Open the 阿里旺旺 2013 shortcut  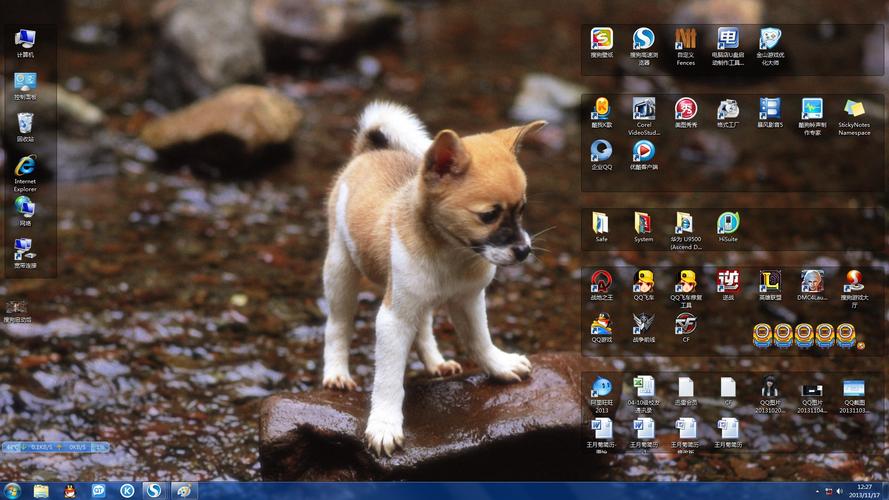(x=601, y=388)
